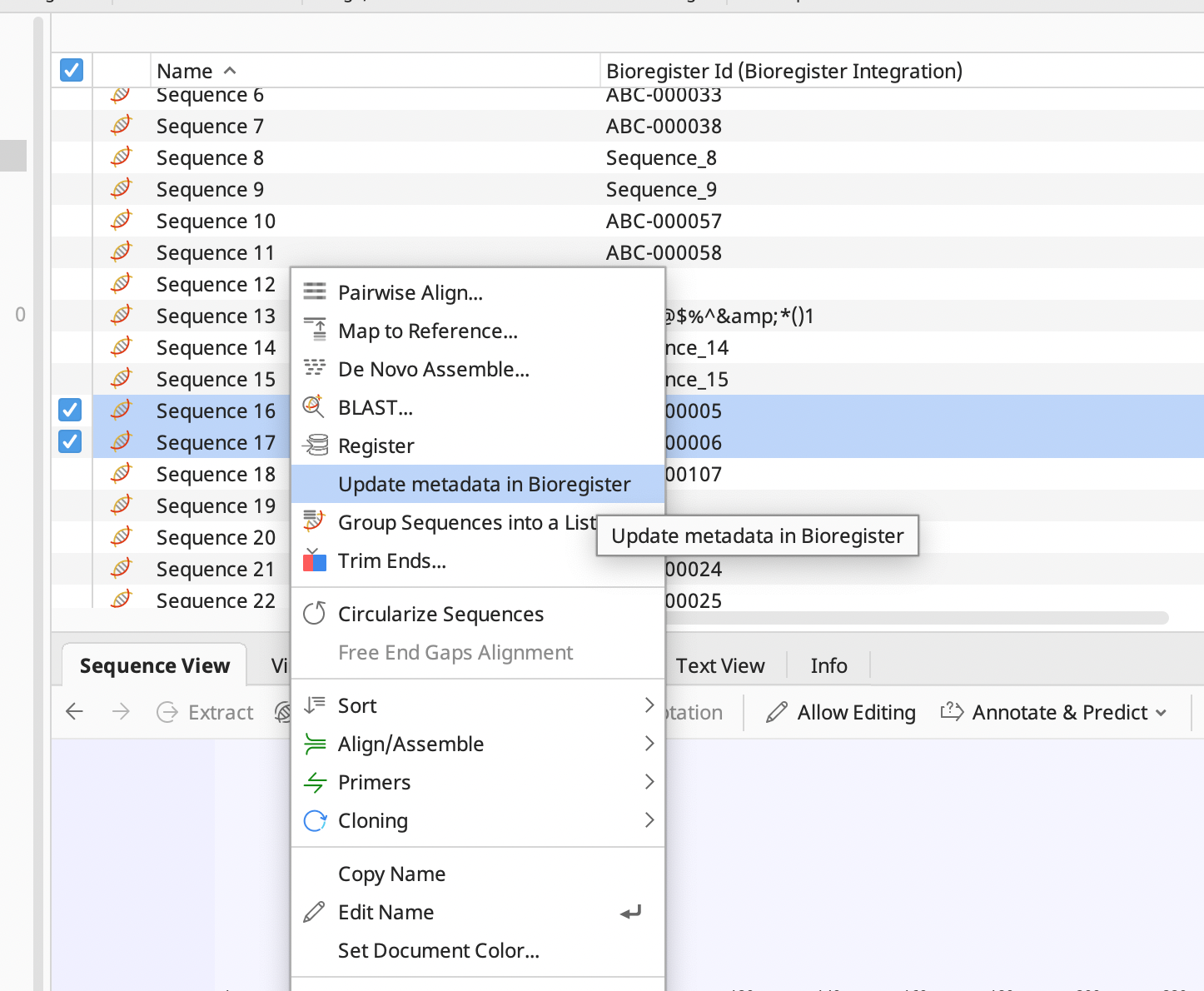Click the BLAST magnifier icon

point(314,407)
